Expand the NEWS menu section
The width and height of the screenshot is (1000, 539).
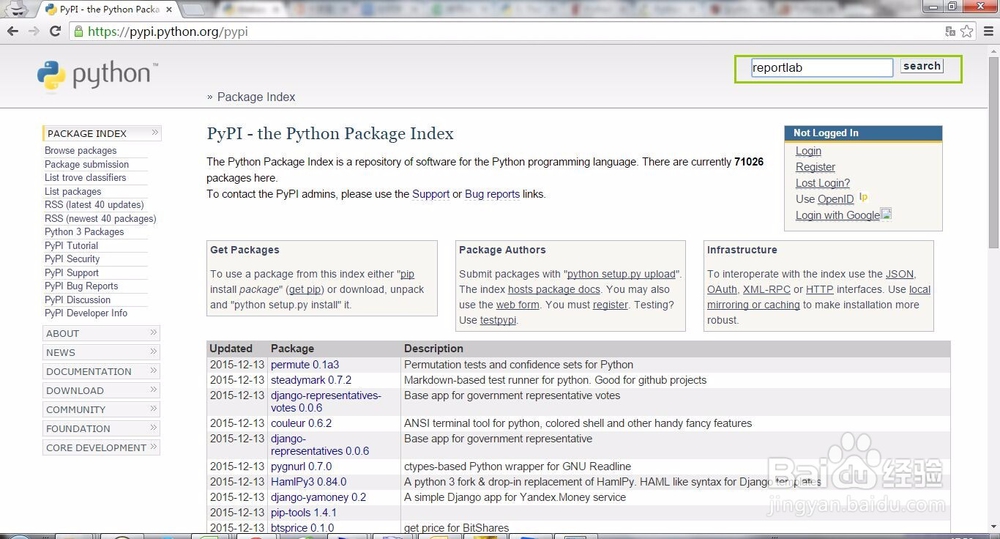tap(101, 352)
